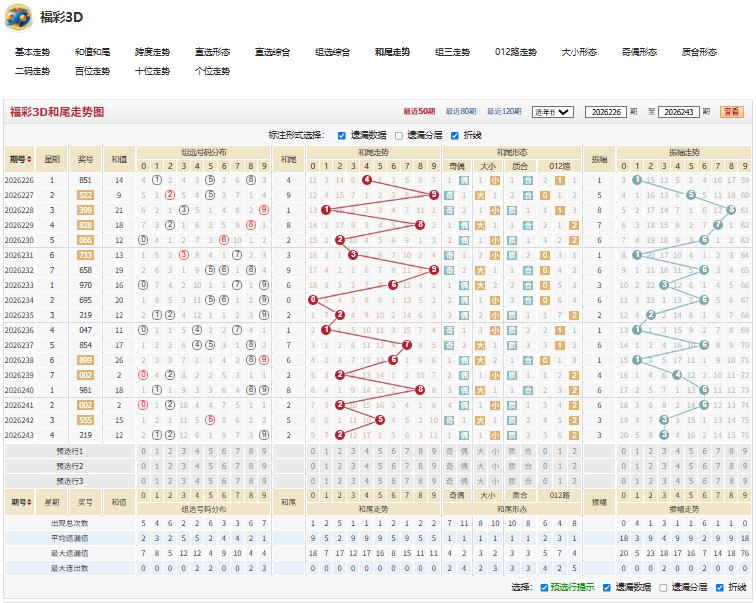Viewport: 756px width, 603px height.
Task: Go to 二码走势 chart
Action: [32, 71]
